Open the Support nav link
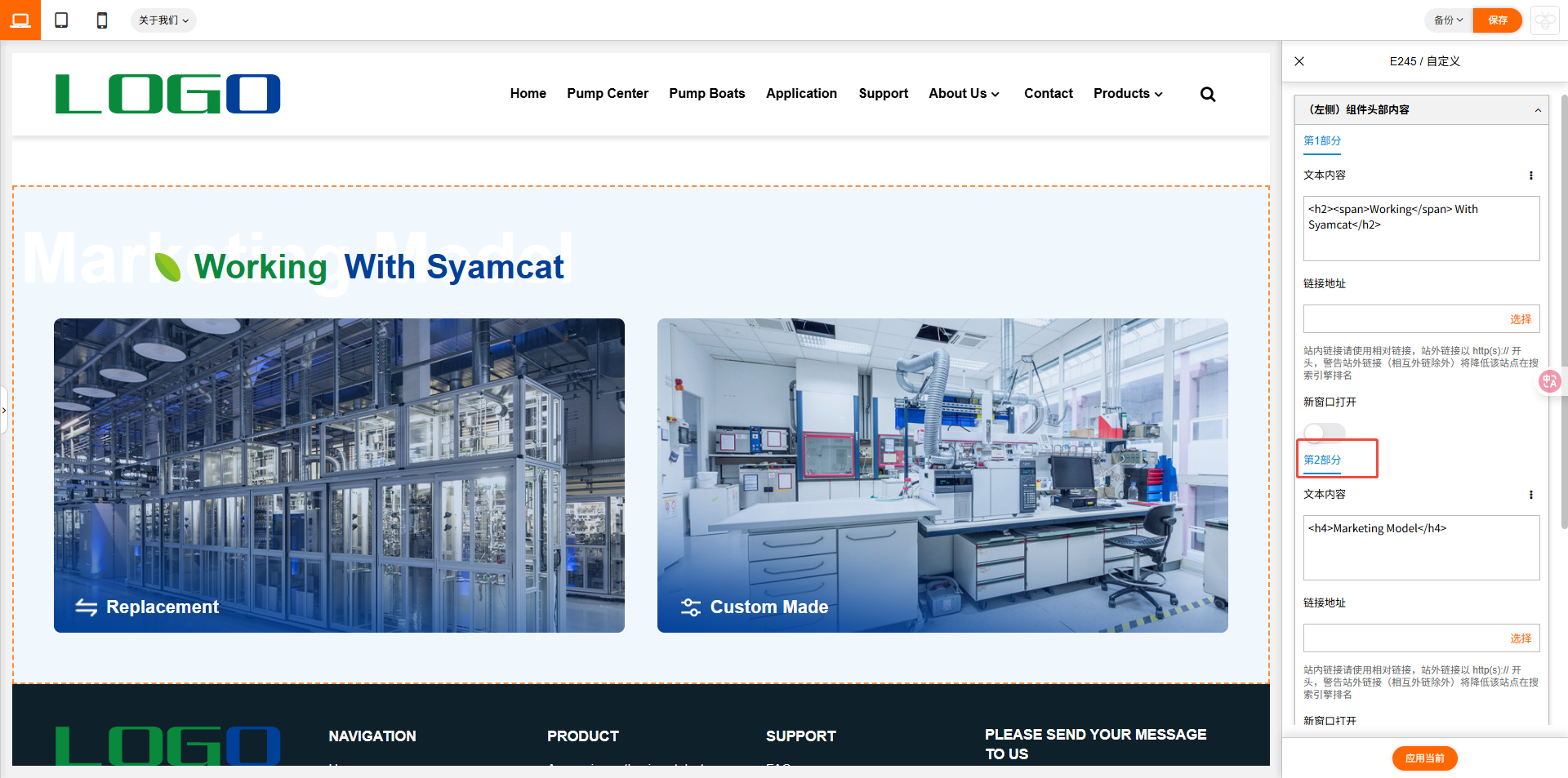Image resolution: width=1568 pixels, height=778 pixels. (884, 94)
